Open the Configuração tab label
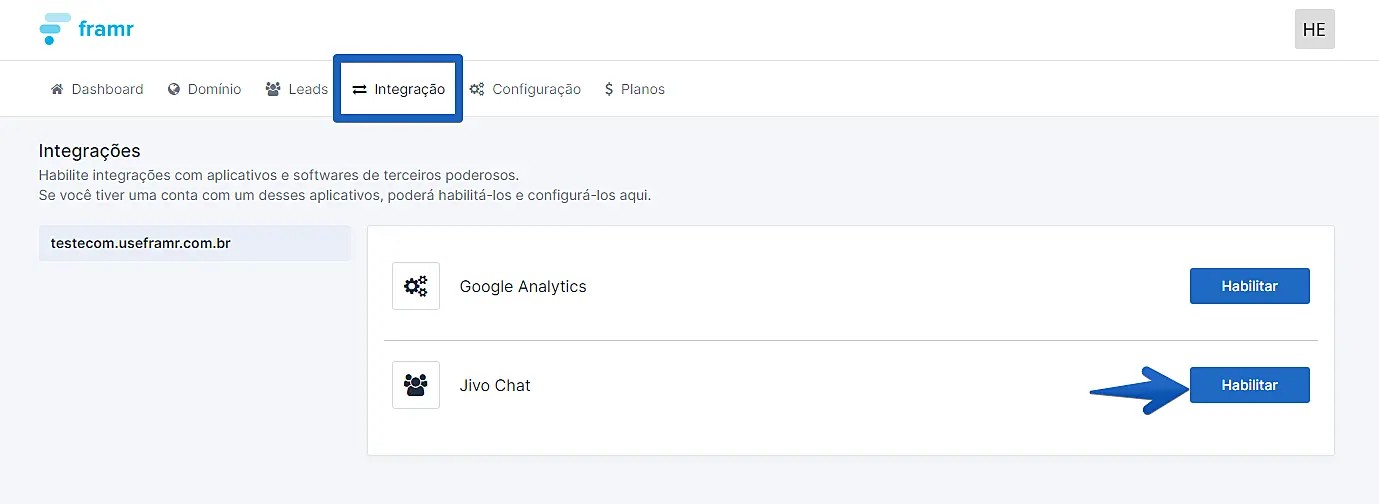Screen dimensions: 1379x504 (536, 89)
